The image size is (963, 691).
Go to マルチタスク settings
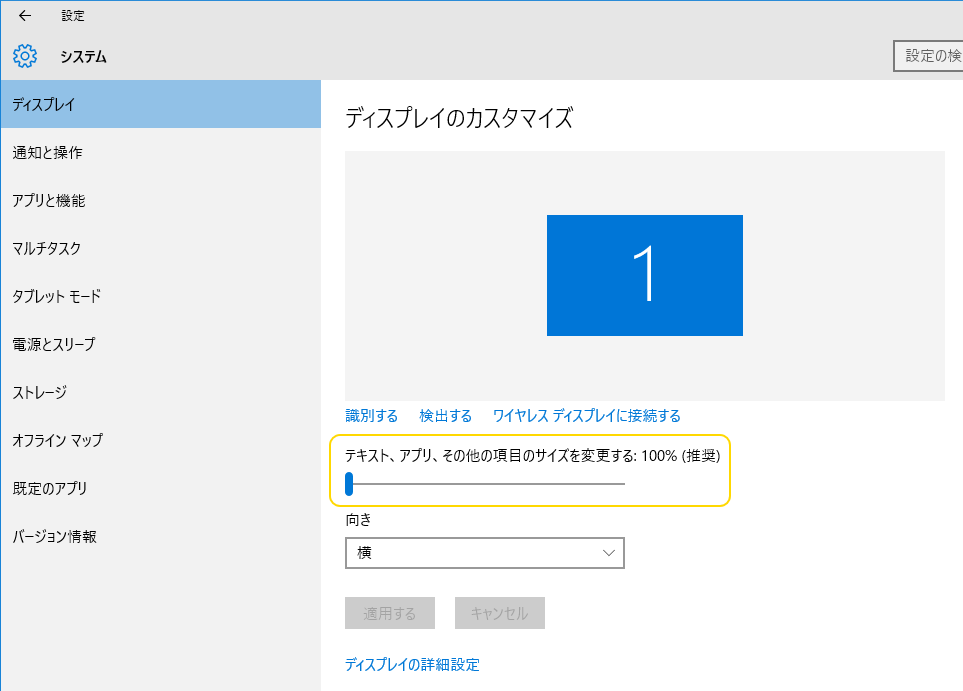click(x=161, y=248)
